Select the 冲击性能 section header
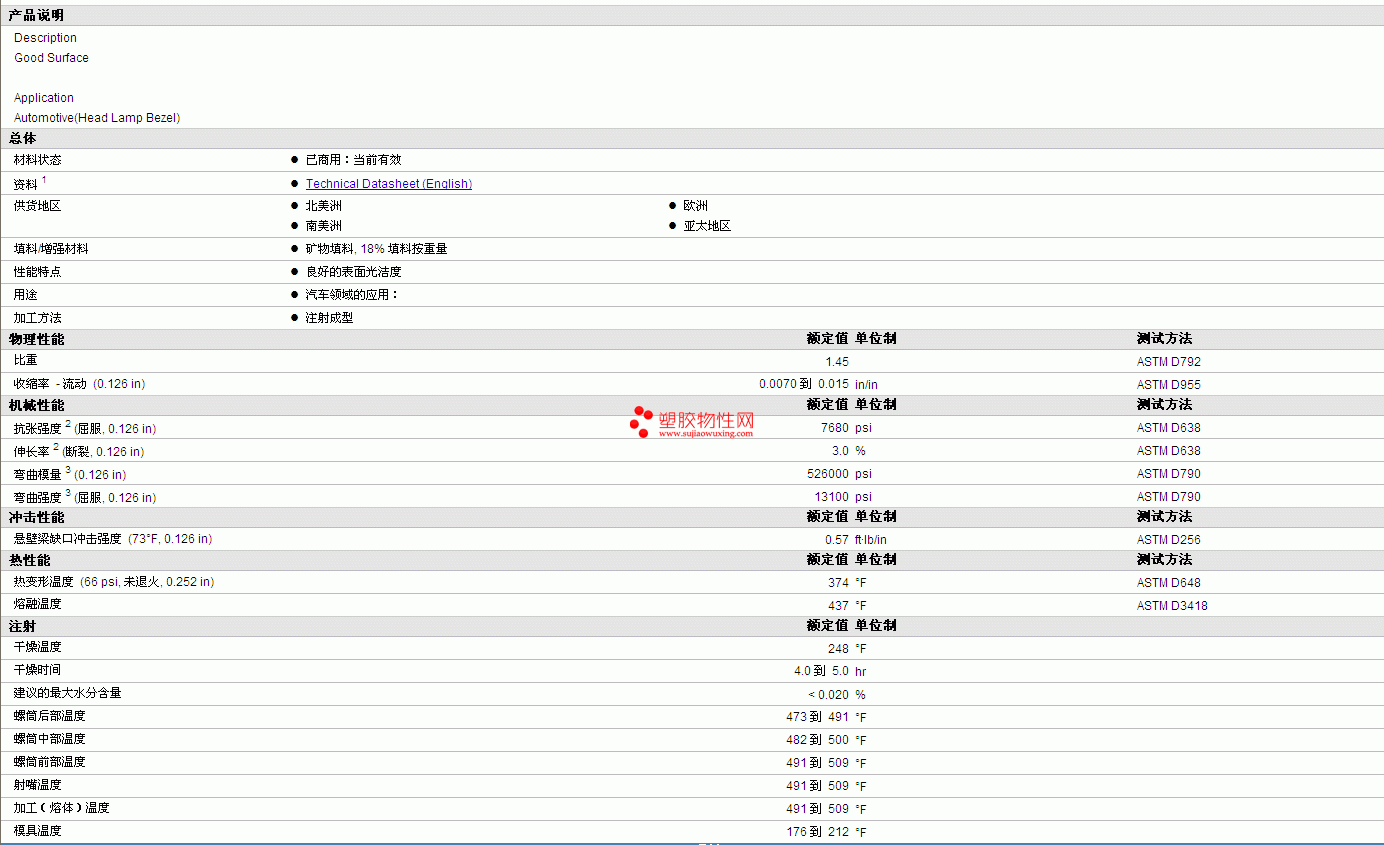 point(36,518)
